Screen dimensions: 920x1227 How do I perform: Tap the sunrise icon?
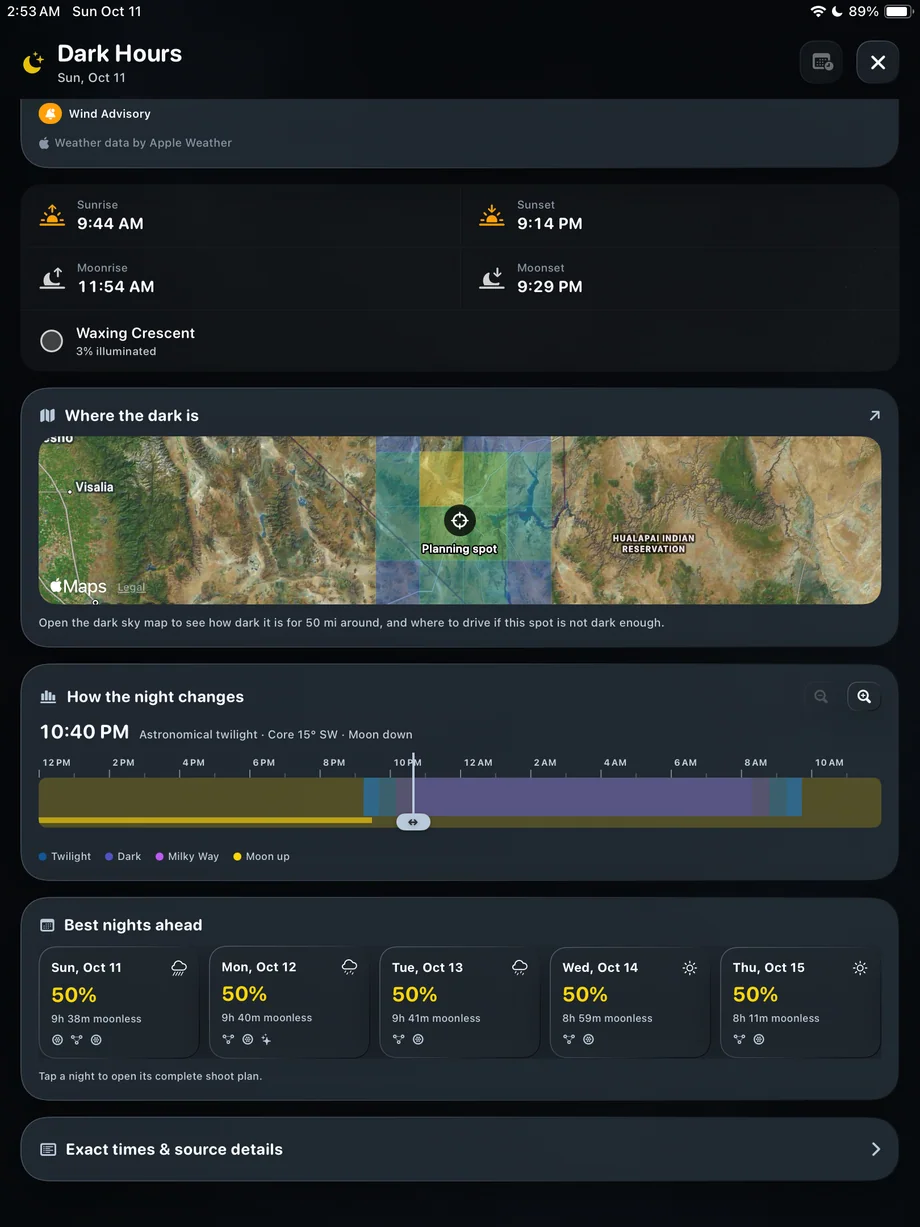point(52,214)
